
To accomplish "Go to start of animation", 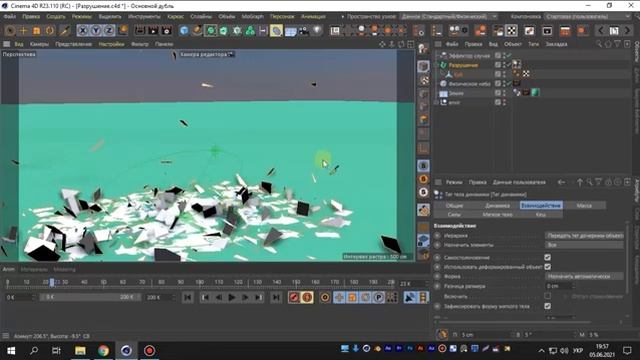I will 188,298.
